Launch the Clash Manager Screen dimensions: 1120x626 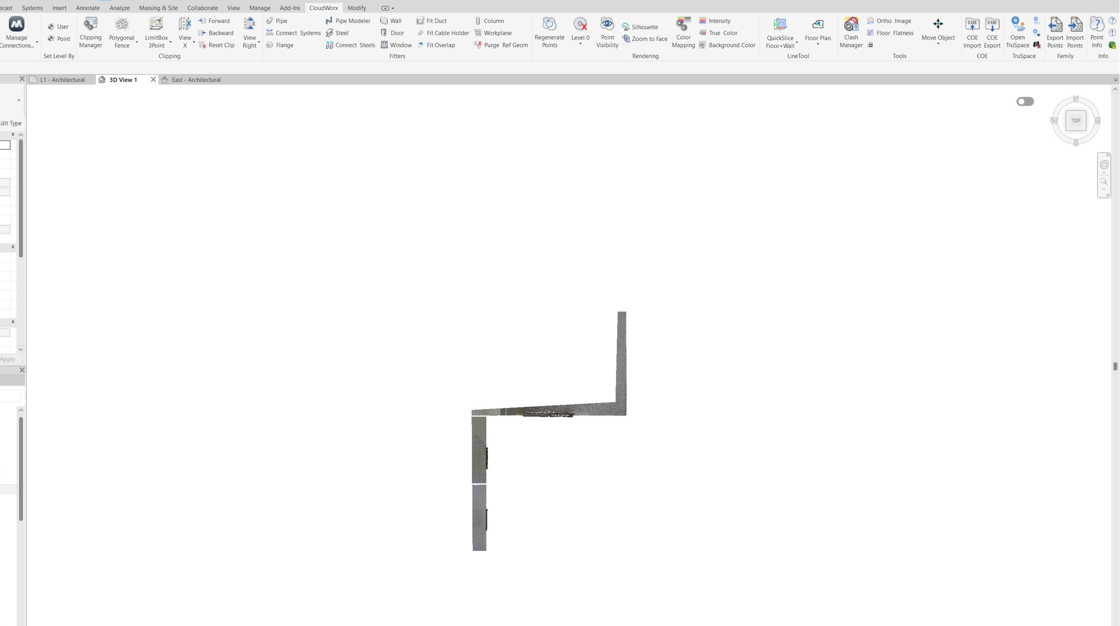point(851,31)
